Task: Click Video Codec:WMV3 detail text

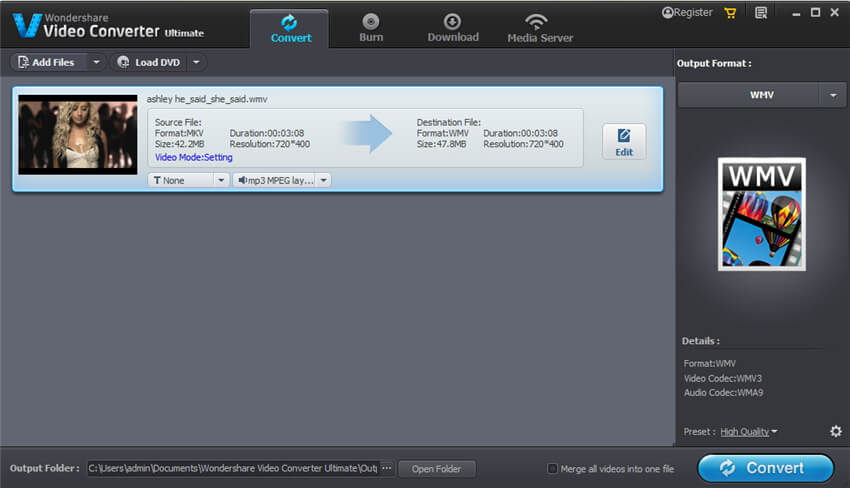Action: click(x=722, y=378)
